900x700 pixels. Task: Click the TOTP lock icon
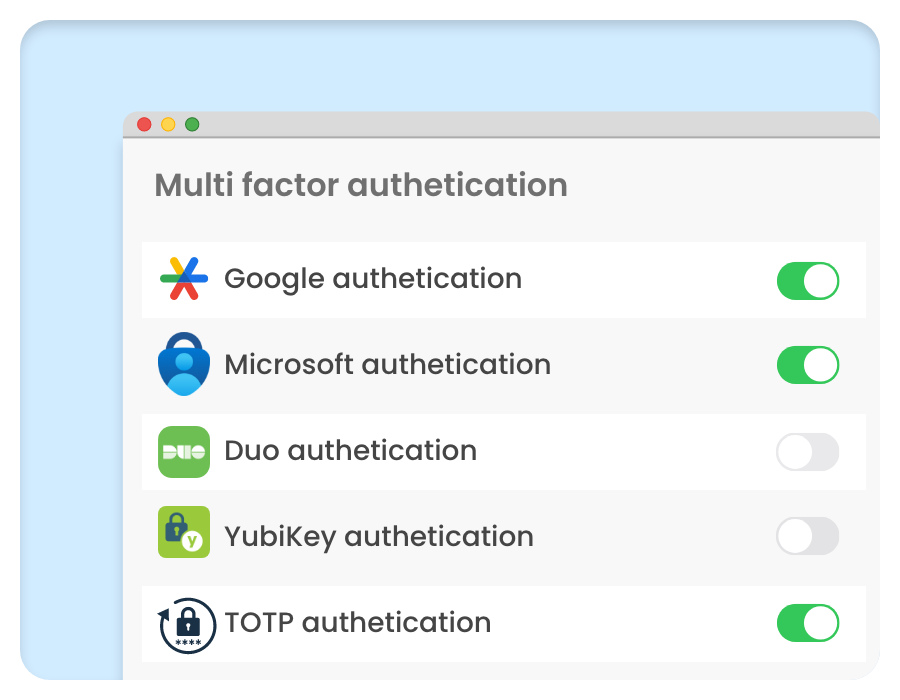[187, 624]
